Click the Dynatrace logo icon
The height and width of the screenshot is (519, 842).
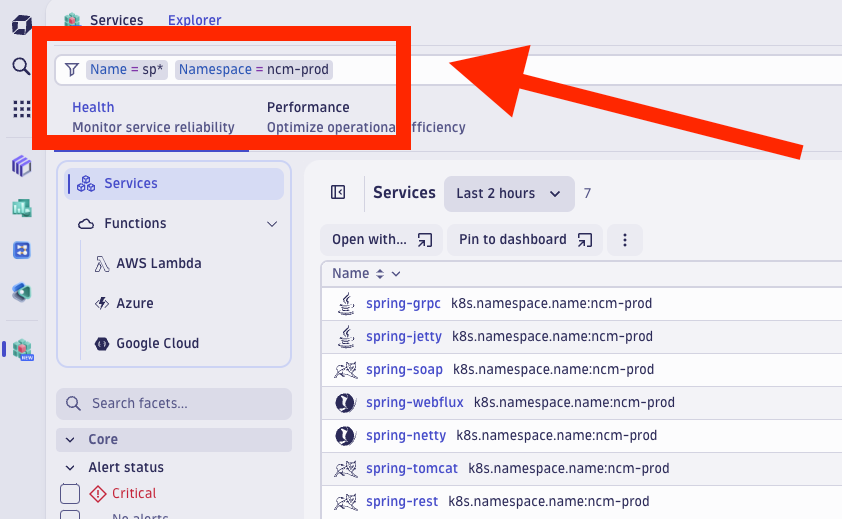pos(21,25)
